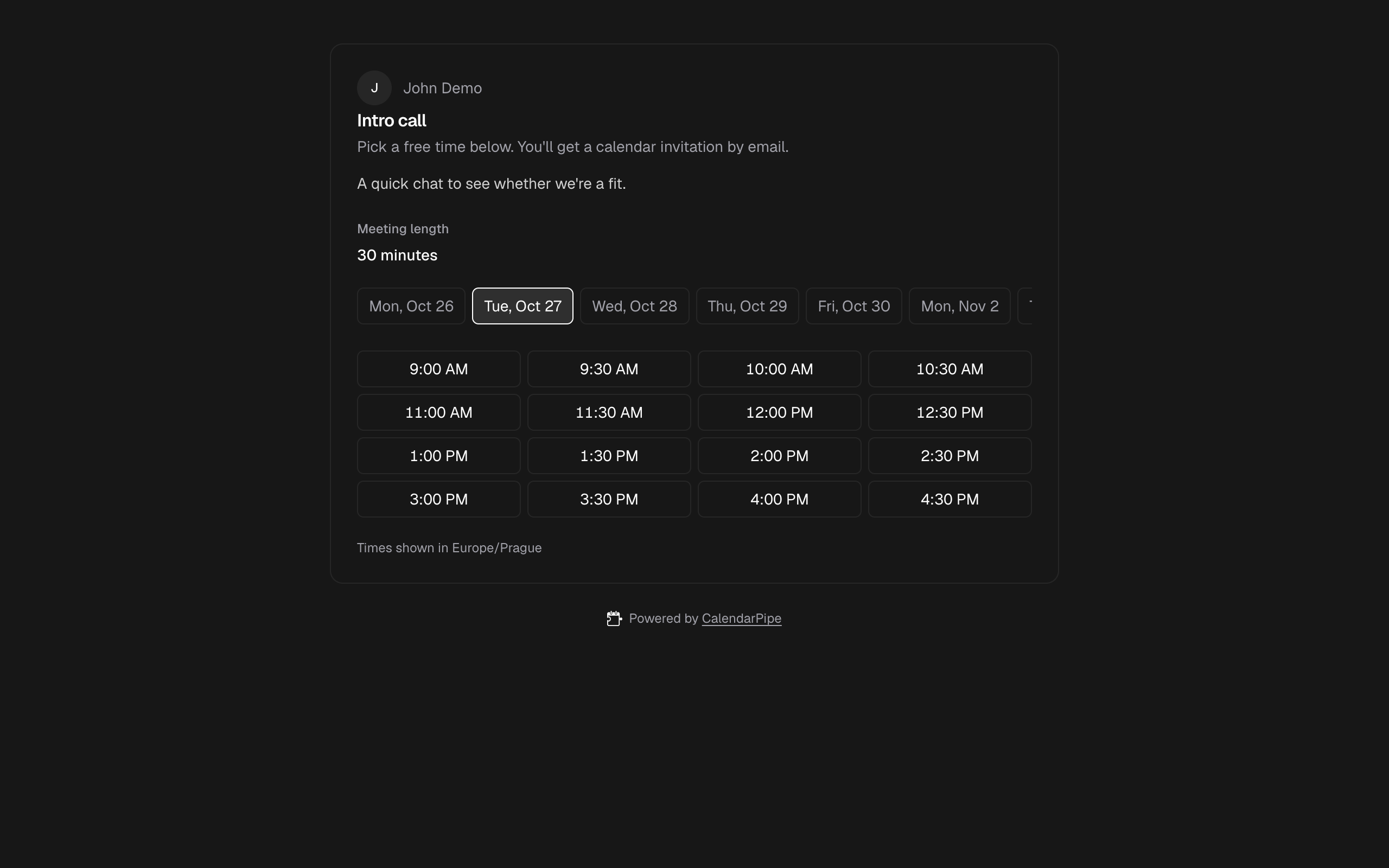Click John Demo's J avatar circle

(374, 88)
